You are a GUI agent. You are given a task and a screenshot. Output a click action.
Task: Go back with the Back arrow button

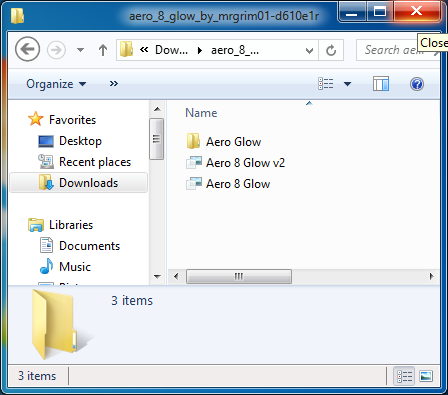point(27,50)
